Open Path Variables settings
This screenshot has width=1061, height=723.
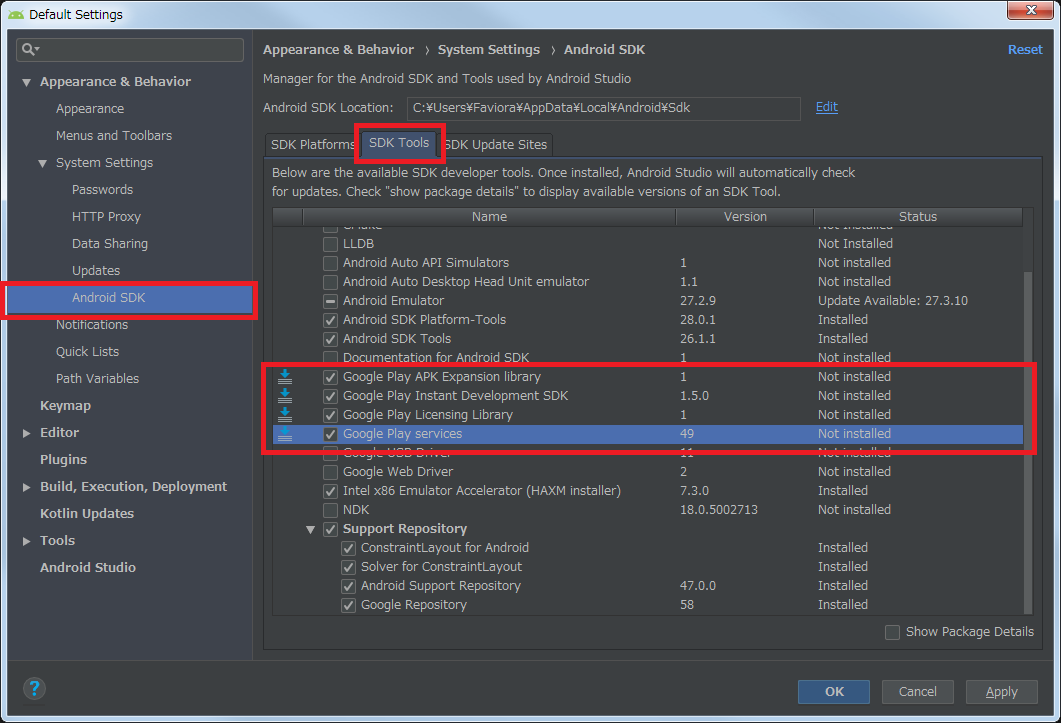click(x=97, y=379)
